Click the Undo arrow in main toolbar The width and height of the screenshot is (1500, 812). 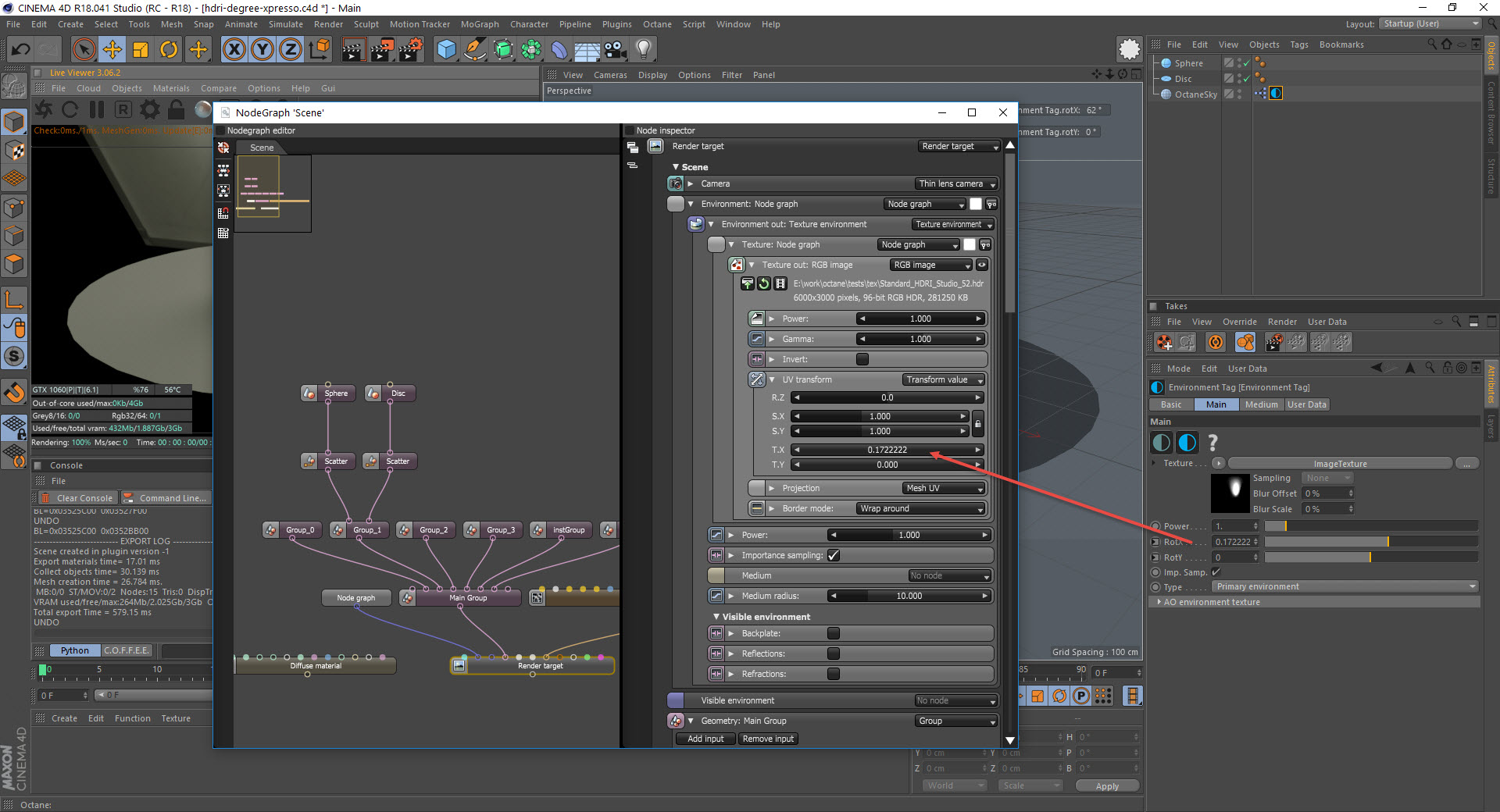point(21,50)
